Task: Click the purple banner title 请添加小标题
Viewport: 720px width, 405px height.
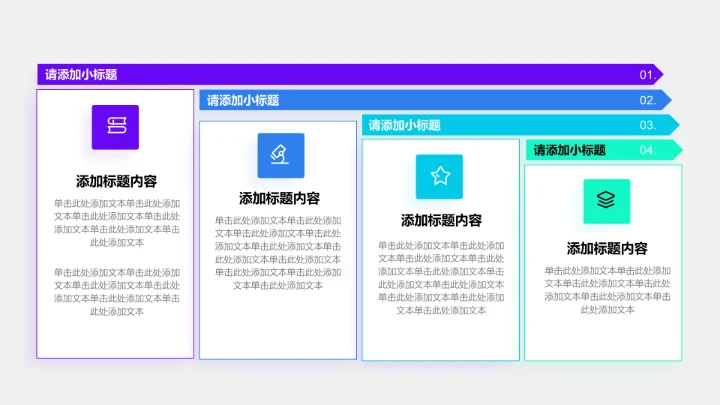Action: tap(81, 75)
